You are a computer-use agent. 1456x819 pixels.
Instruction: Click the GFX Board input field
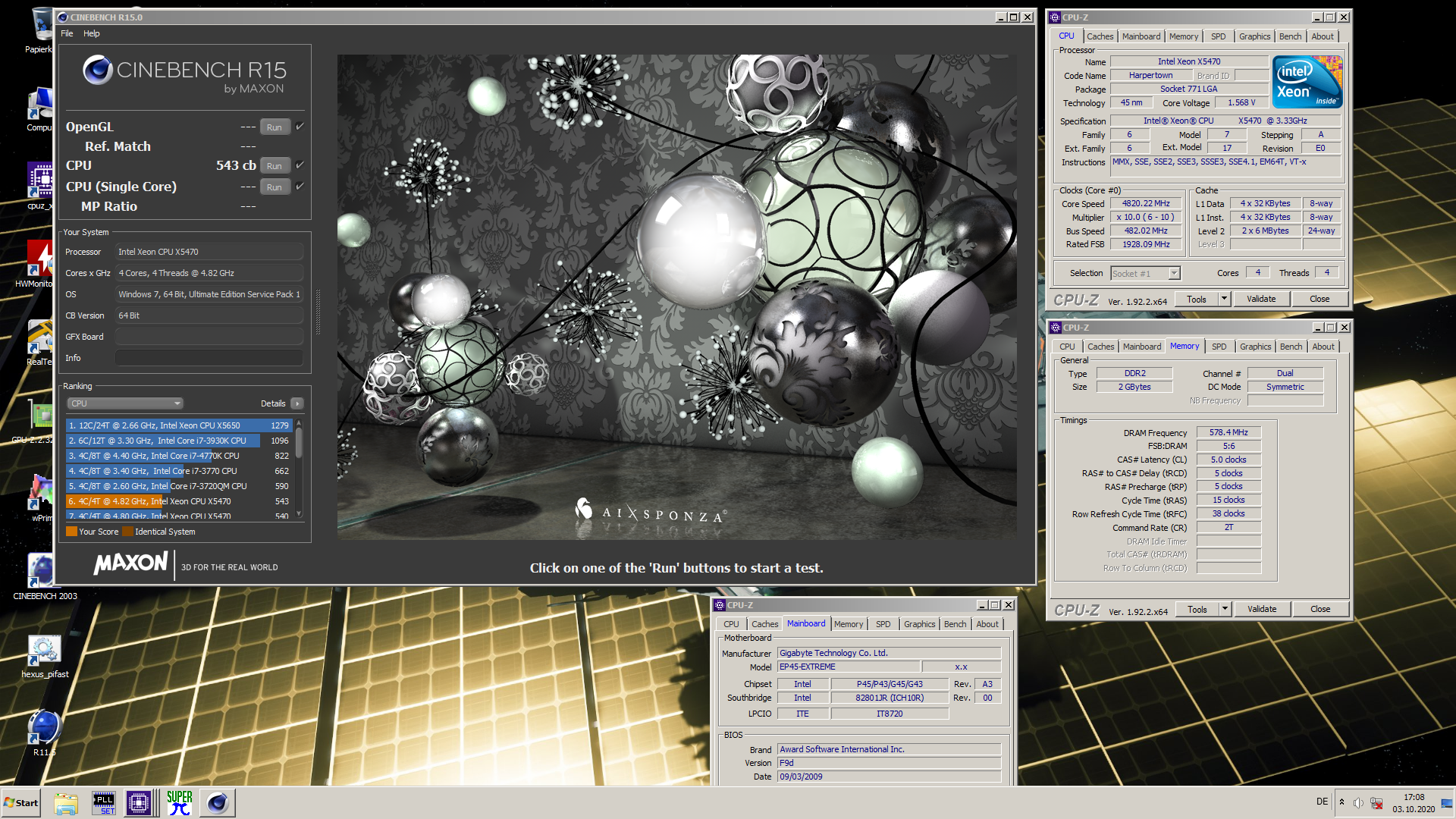[x=209, y=337]
